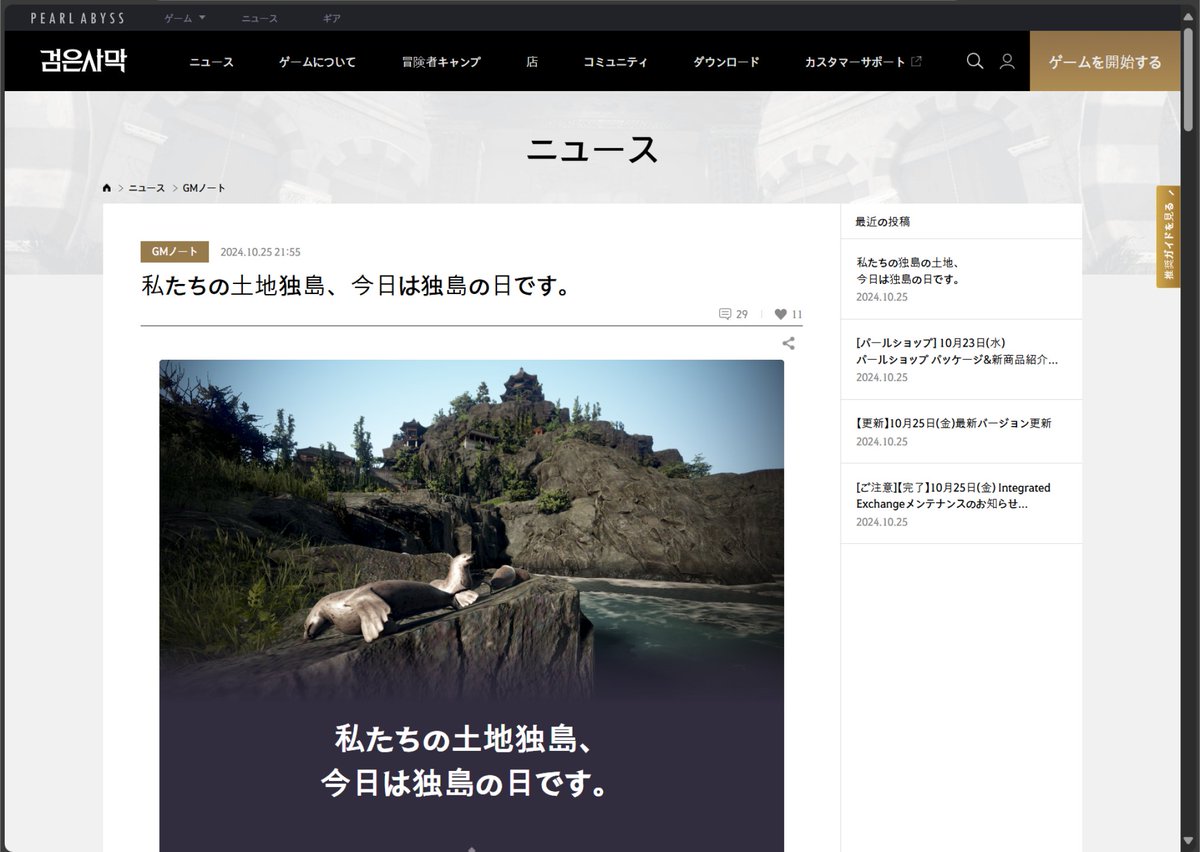Open the search magnifier icon

pyautogui.click(x=975, y=61)
